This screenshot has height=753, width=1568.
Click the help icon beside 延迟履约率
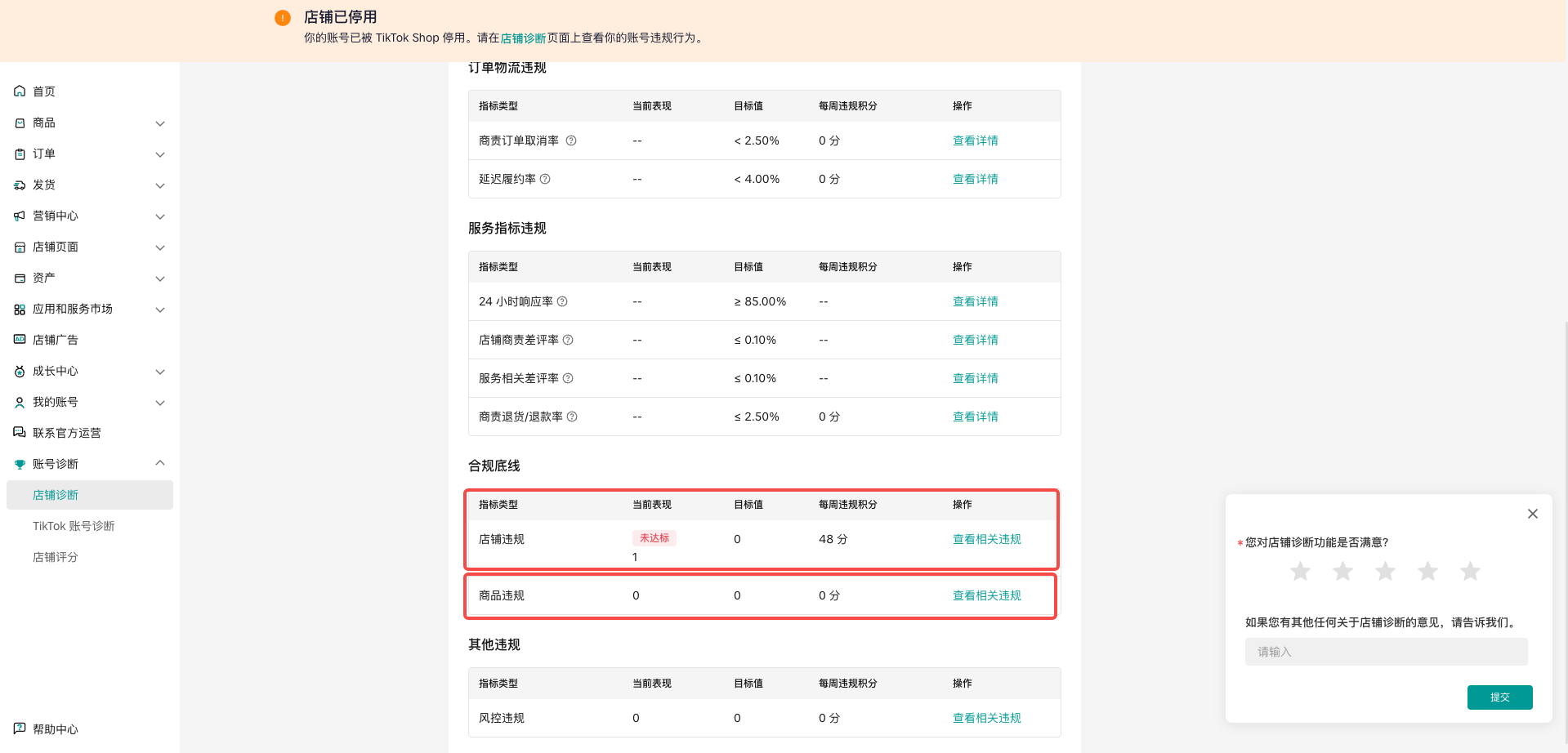tap(545, 179)
